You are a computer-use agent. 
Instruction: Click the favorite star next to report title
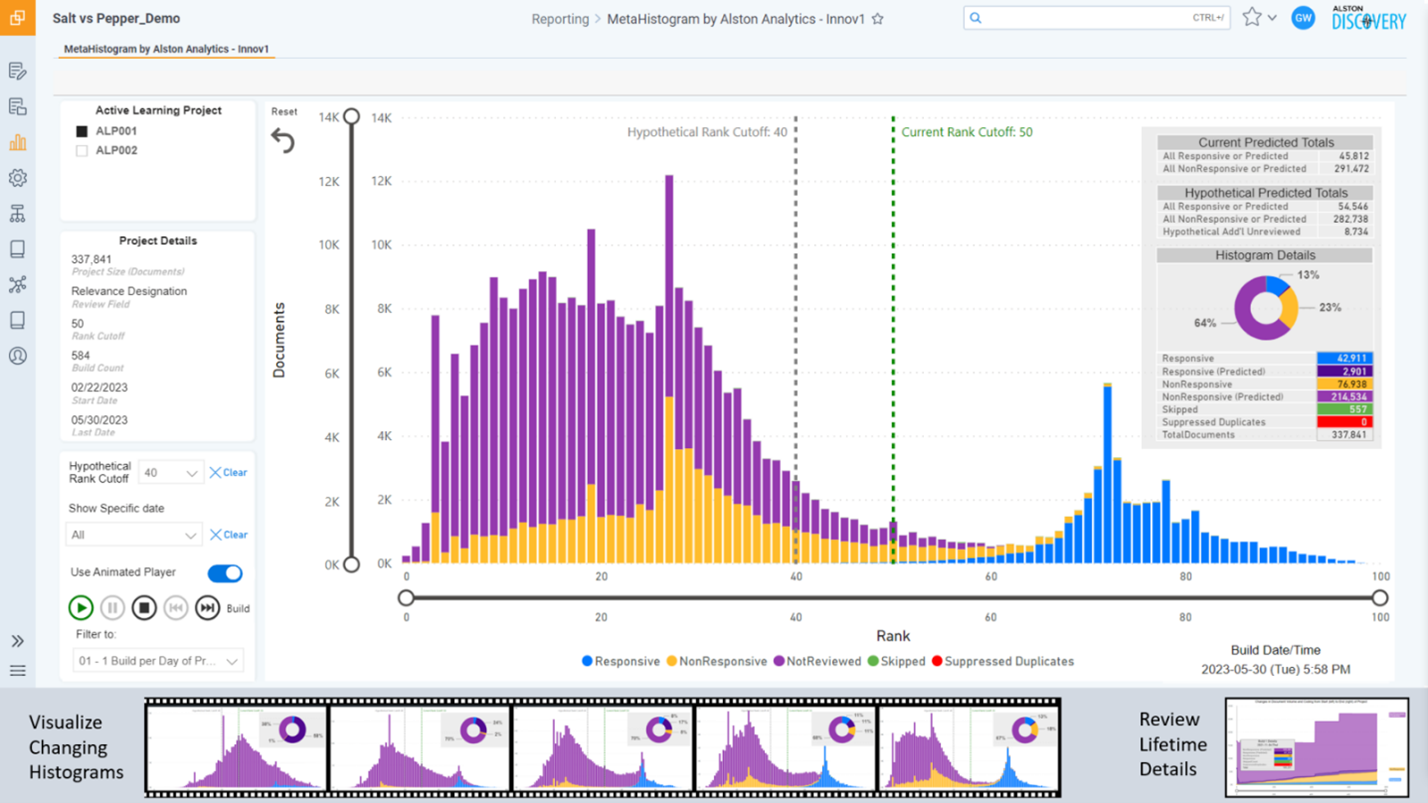click(877, 19)
